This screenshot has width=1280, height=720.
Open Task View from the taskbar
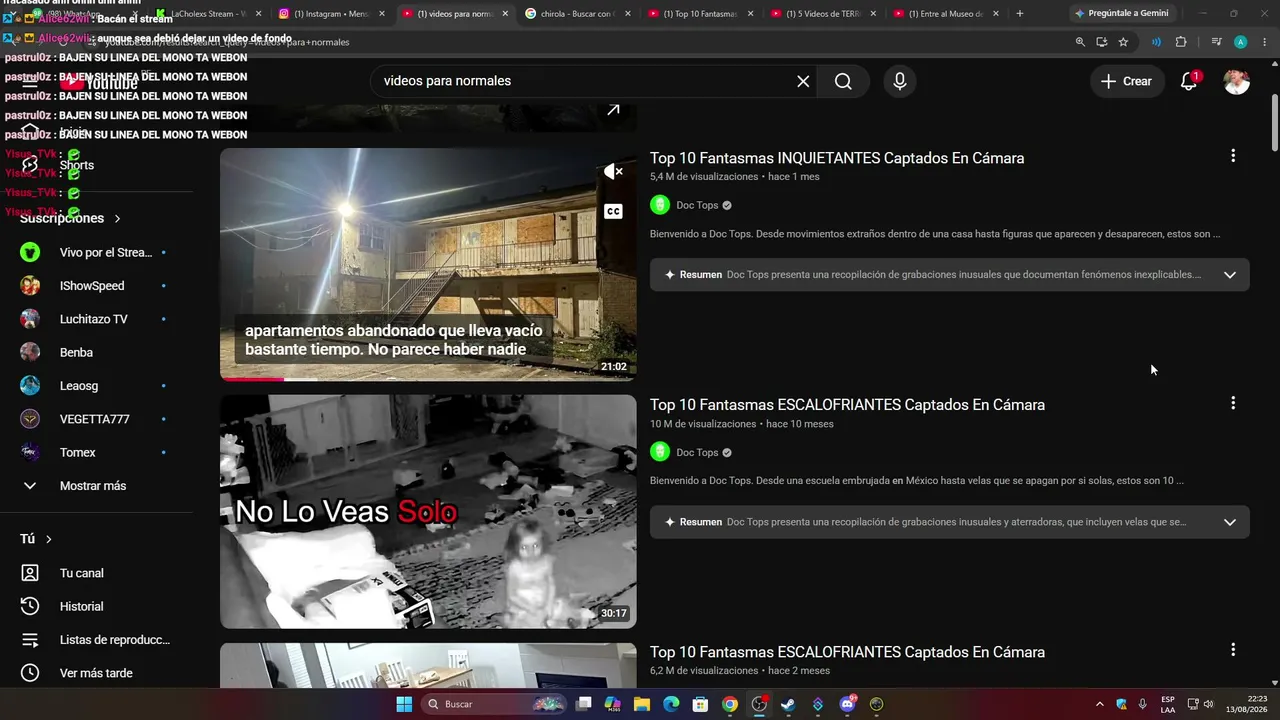click(x=584, y=704)
